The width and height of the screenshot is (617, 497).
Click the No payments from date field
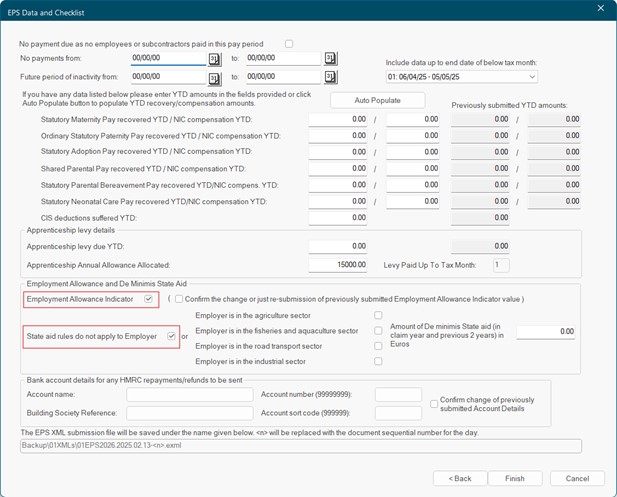[x=168, y=58]
